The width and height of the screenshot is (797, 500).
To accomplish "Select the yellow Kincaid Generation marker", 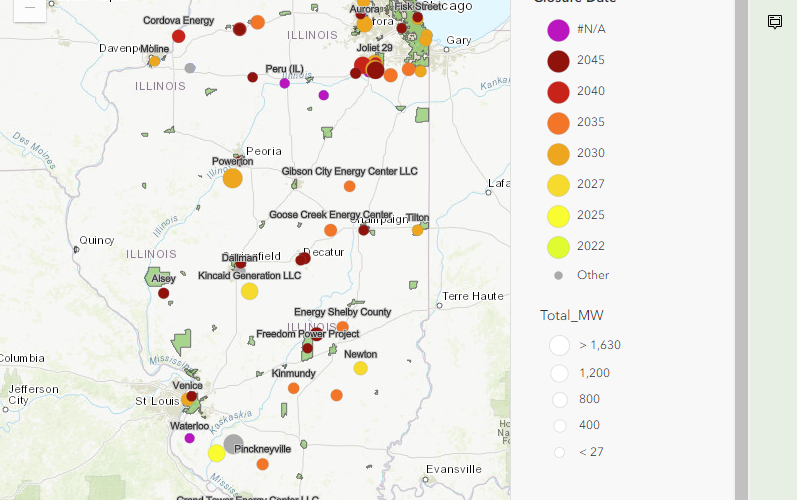I will [x=250, y=291].
